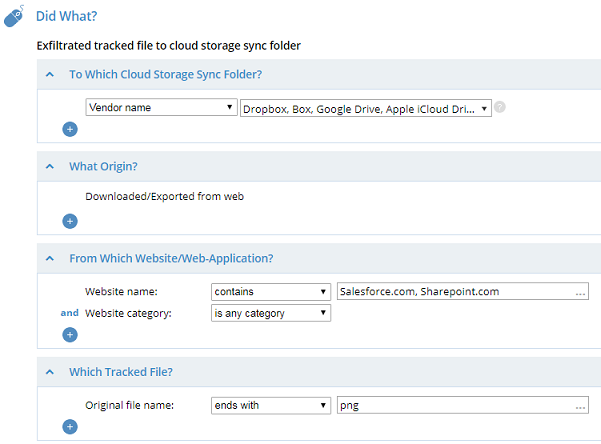Open the Vendor name dropdown
Viewport: 601px width, 444px height.
[161, 107]
